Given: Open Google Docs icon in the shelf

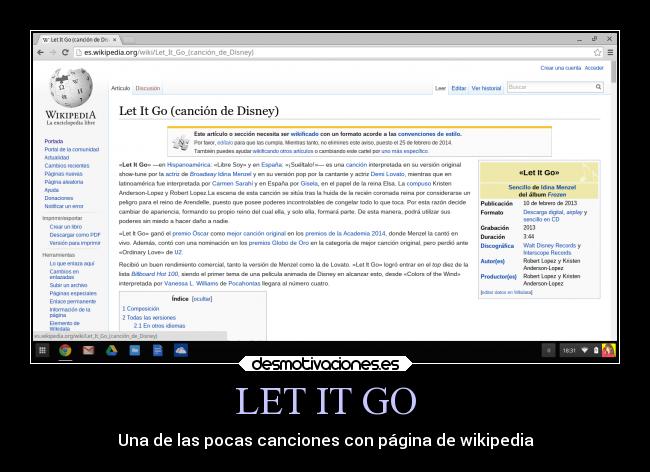Looking at the screenshot, I should pos(158,351).
